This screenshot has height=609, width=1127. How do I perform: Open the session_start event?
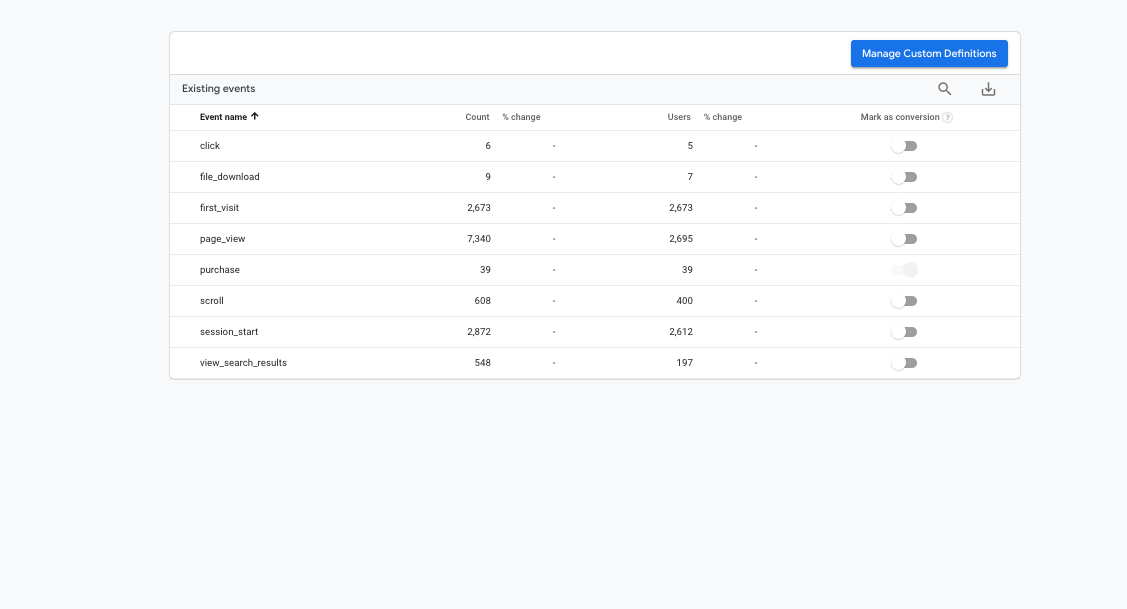point(229,331)
